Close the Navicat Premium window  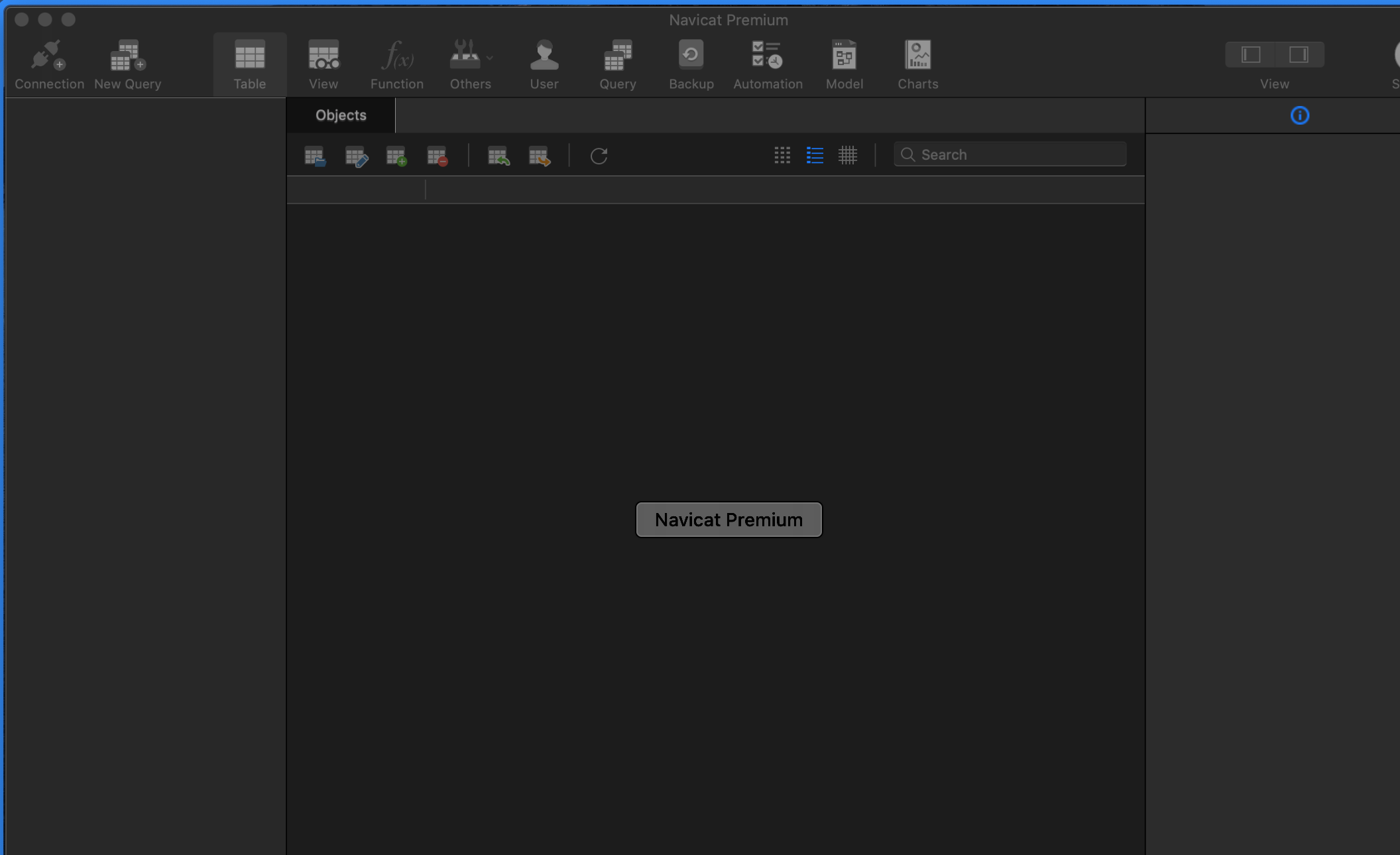[x=21, y=19]
